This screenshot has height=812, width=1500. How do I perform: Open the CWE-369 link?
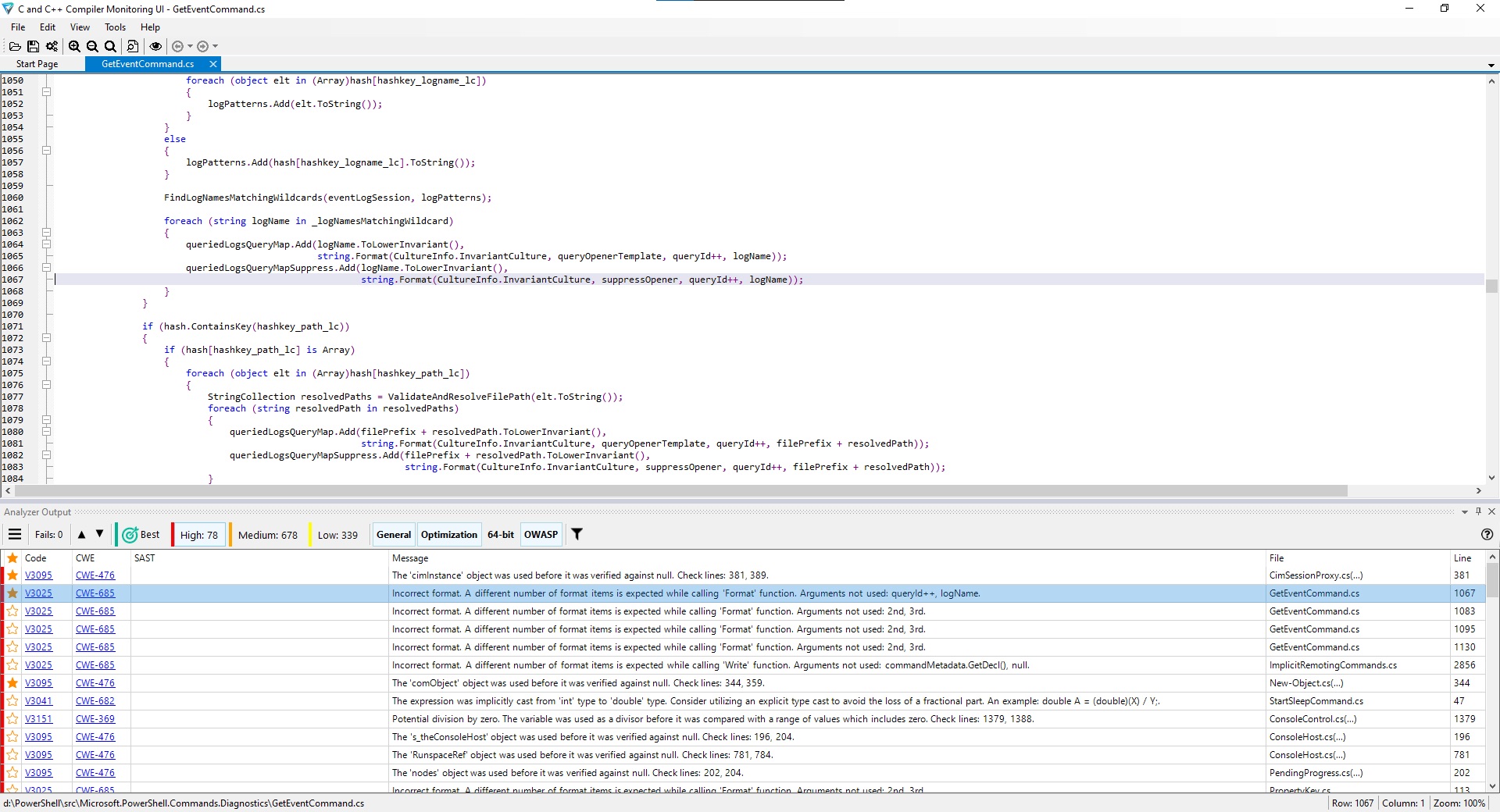coord(95,719)
